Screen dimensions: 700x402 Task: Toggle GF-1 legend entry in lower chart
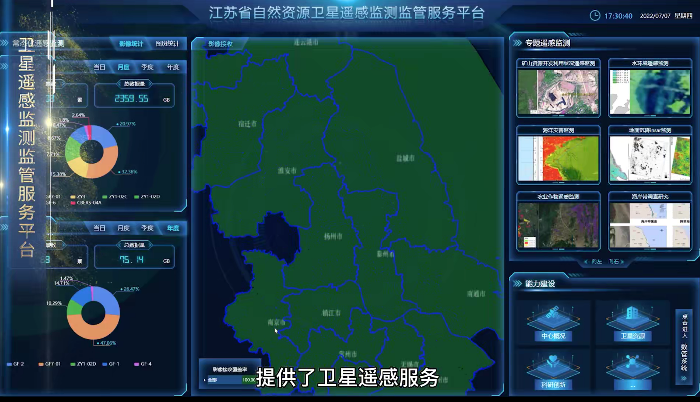[x=111, y=364]
